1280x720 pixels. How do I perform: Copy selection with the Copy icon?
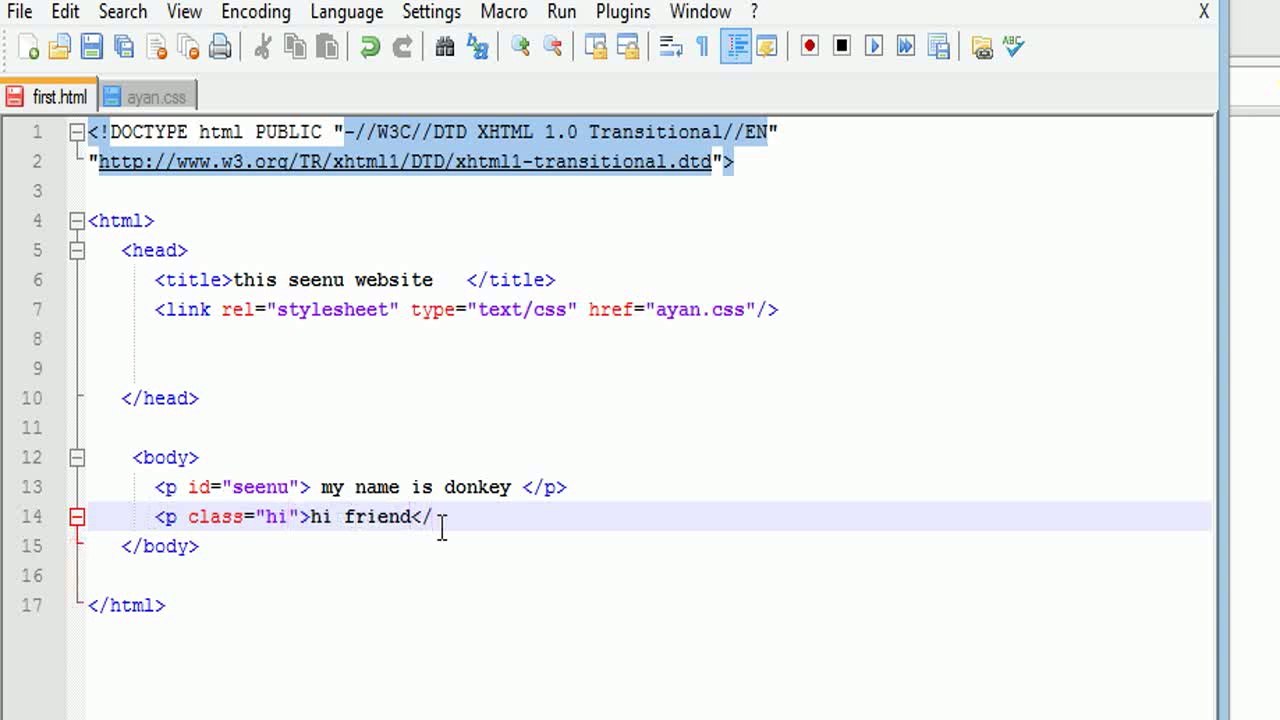tap(295, 47)
